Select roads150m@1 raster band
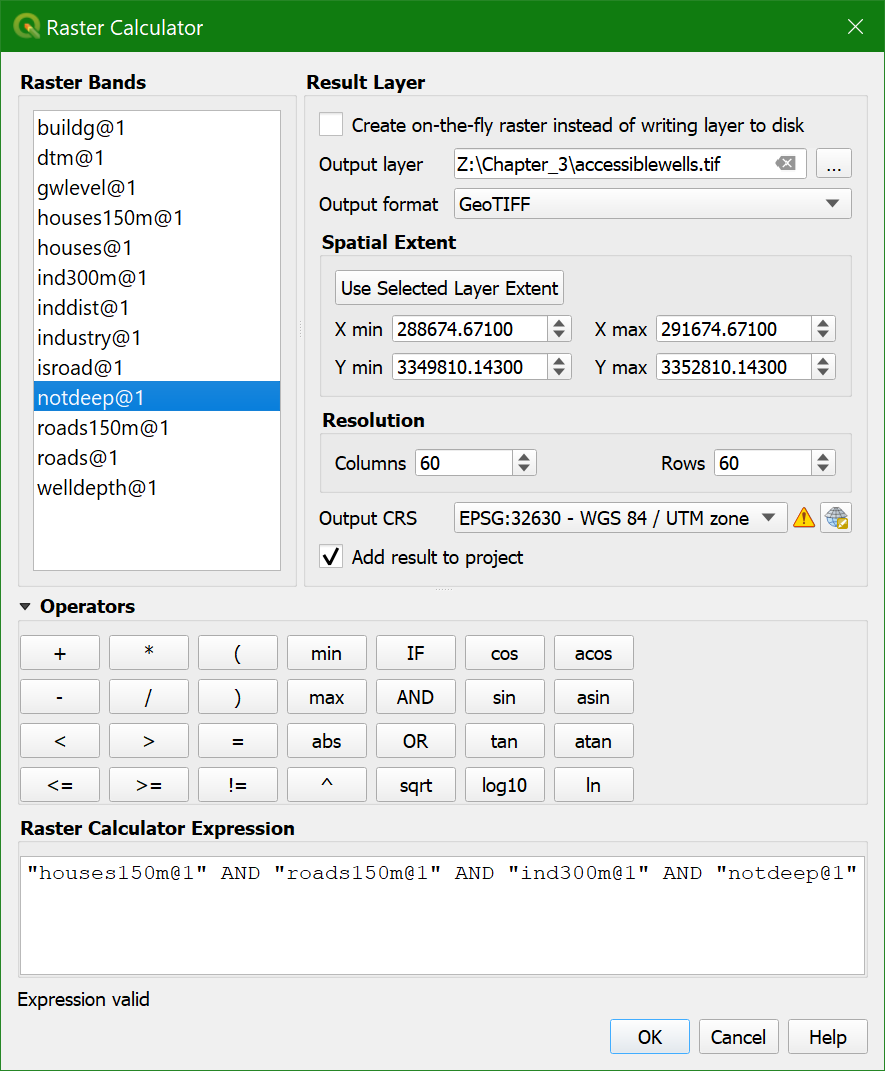 (157, 428)
